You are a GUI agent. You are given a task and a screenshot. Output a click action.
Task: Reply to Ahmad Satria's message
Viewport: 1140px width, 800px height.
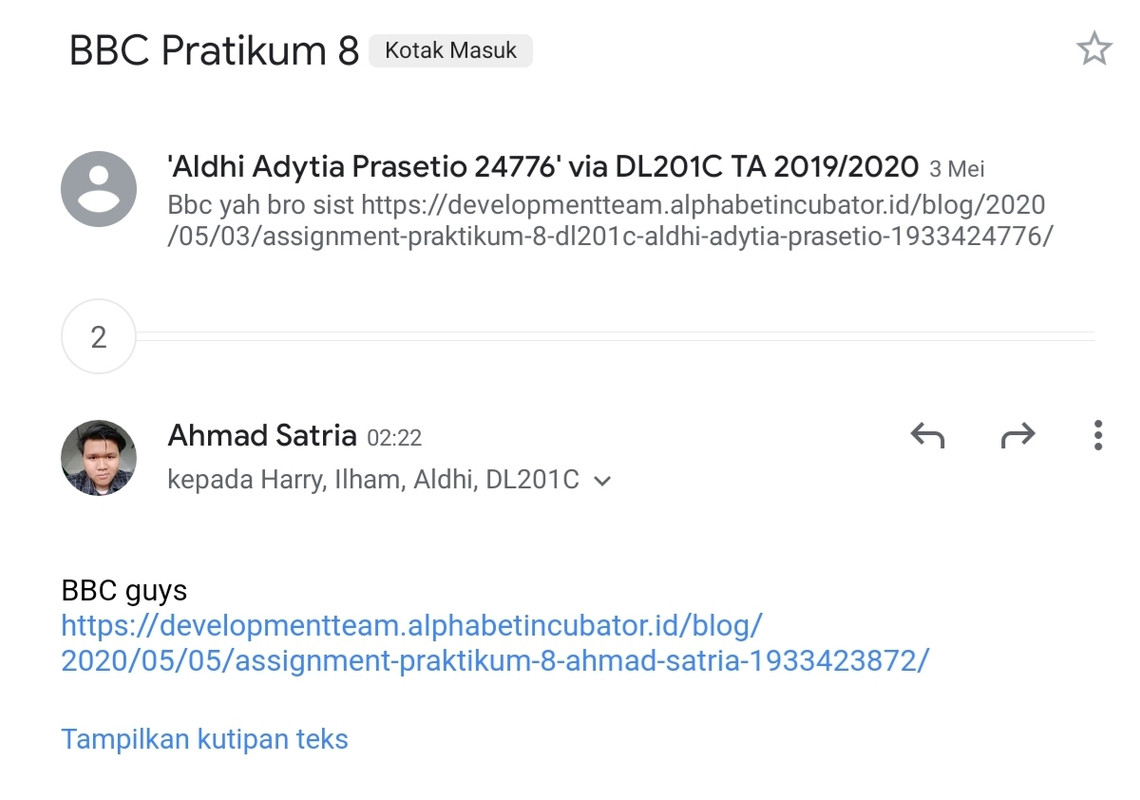click(928, 436)
